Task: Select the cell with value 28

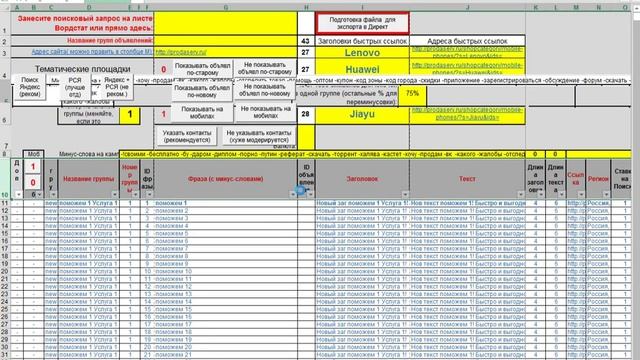Action: [306, 114]
